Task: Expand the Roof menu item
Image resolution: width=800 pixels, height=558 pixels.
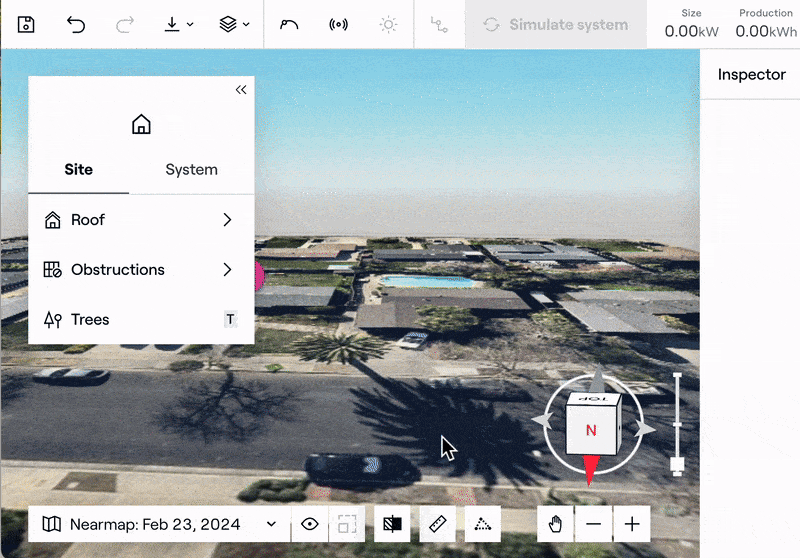Action: point(141,220)
